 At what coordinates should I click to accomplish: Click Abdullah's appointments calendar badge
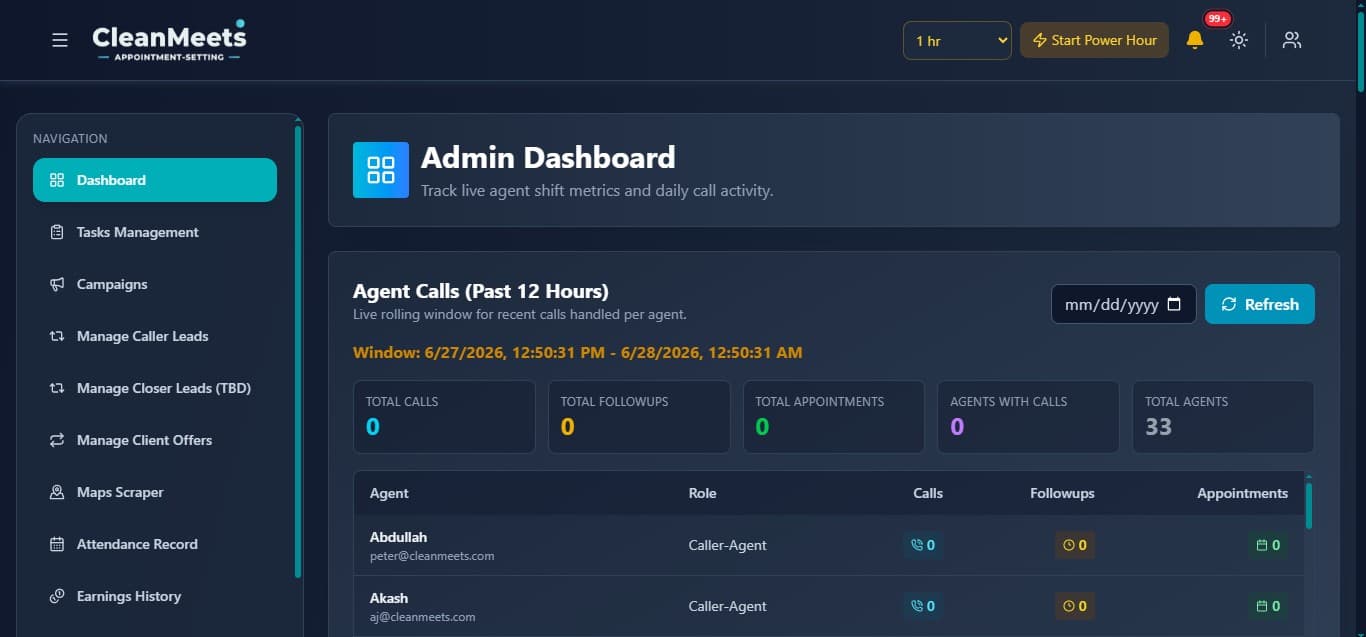click(1268, 545)
